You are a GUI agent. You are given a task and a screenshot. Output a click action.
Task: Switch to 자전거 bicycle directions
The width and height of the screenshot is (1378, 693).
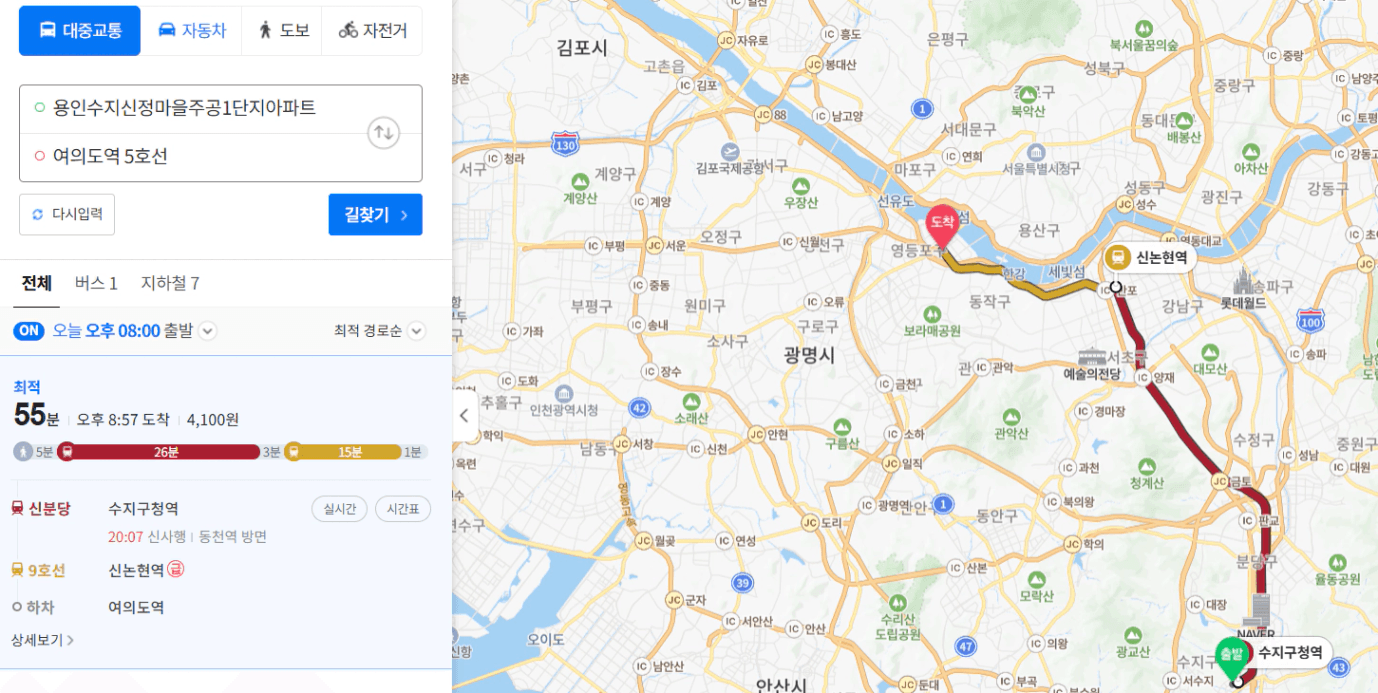point(373,30)
